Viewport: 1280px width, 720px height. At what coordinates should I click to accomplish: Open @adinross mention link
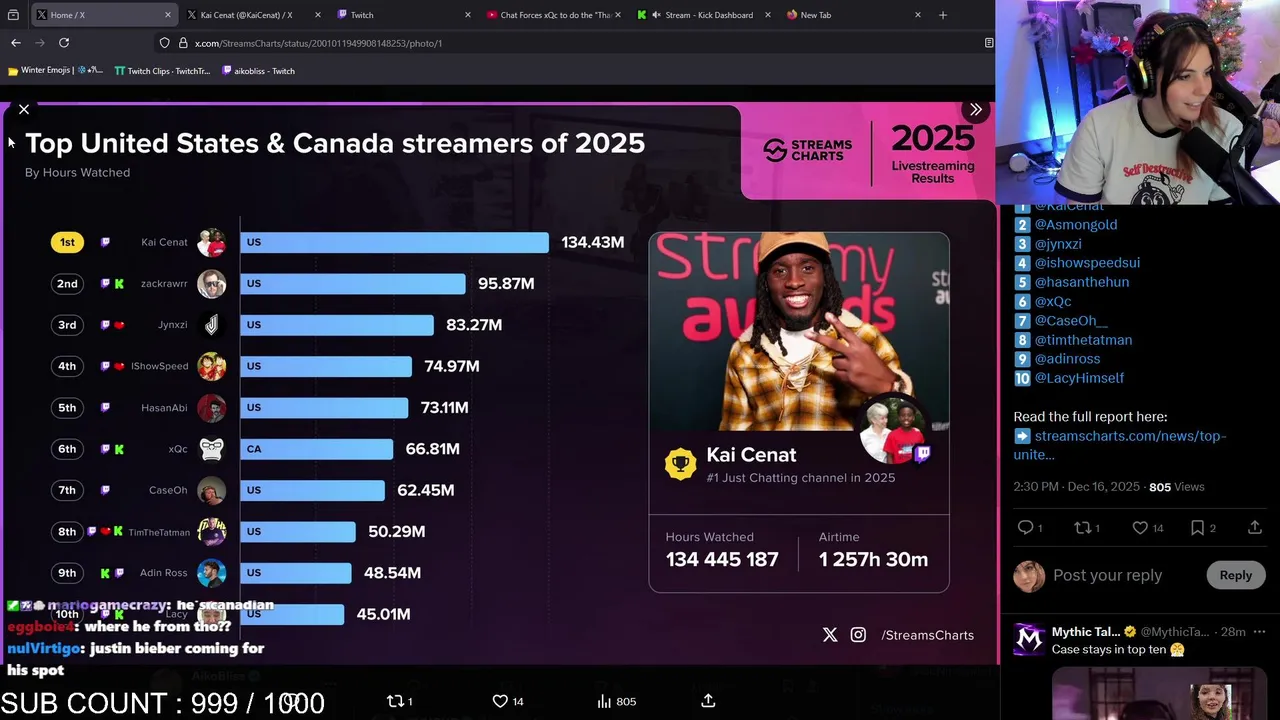coord(1067,359)
